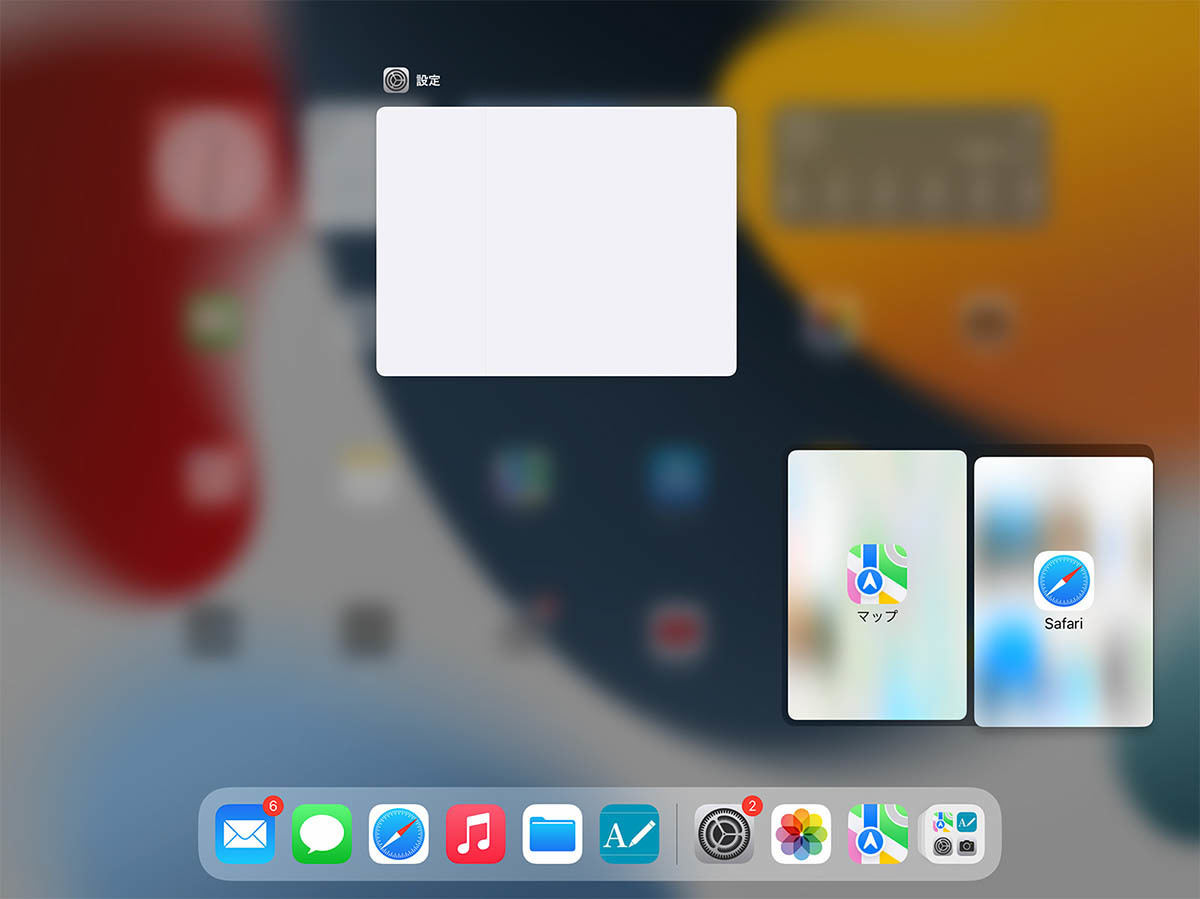The height and width of the screenshot is (899, 1200).
Task: Open the Files app in the dock
Action: point(553,833)
